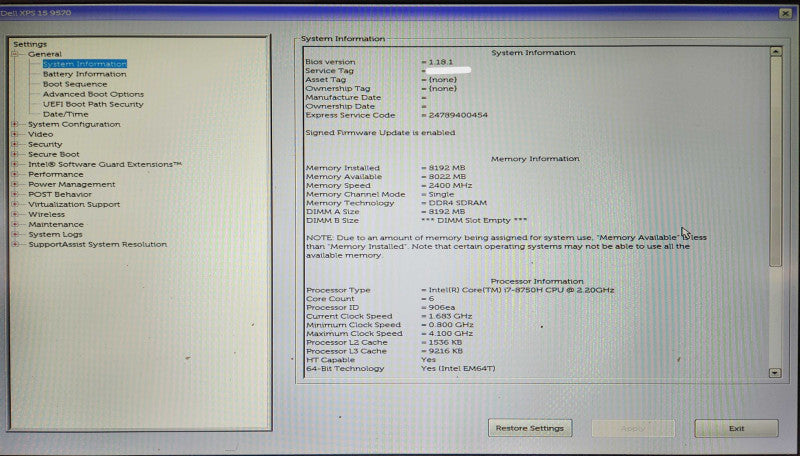
Task: Expand the System Configuration node
Action: click(15, 124)
